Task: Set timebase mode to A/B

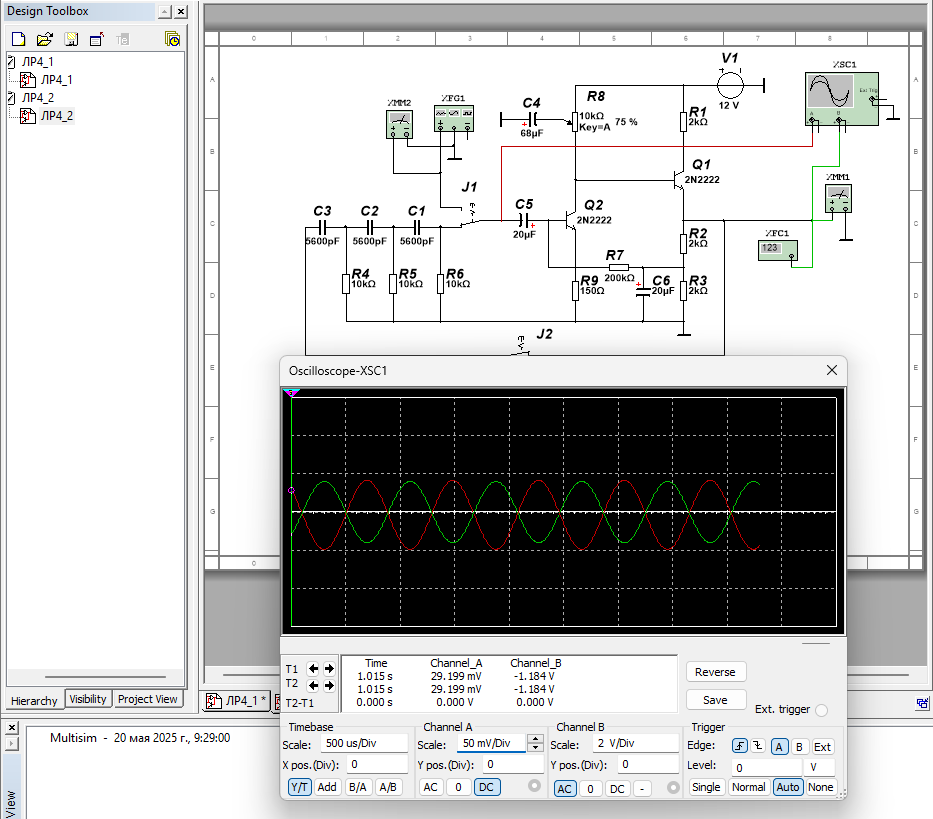Action: tap(388, 787)
